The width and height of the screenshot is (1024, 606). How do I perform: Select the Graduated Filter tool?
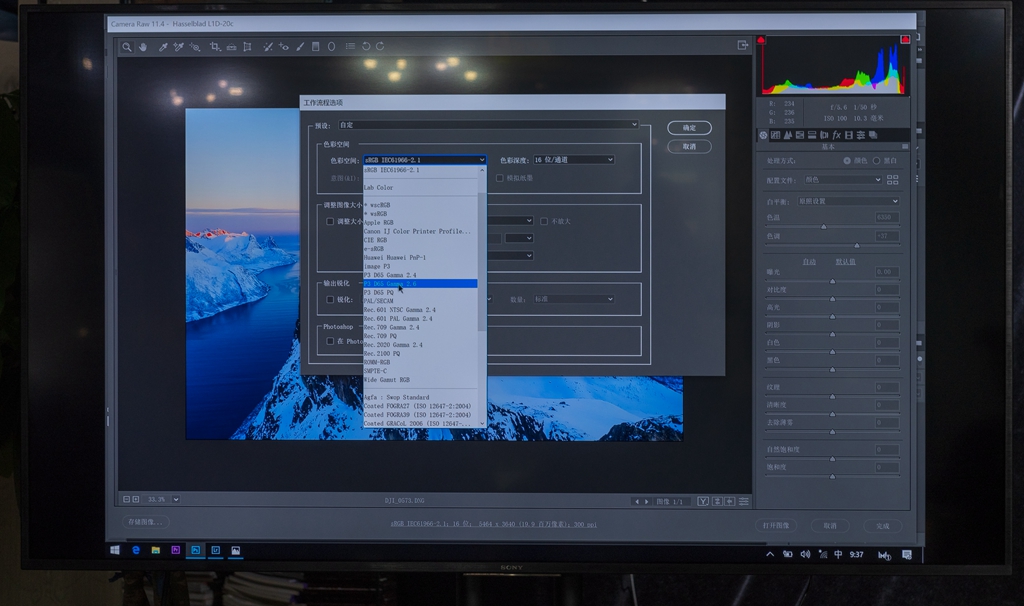315,47
